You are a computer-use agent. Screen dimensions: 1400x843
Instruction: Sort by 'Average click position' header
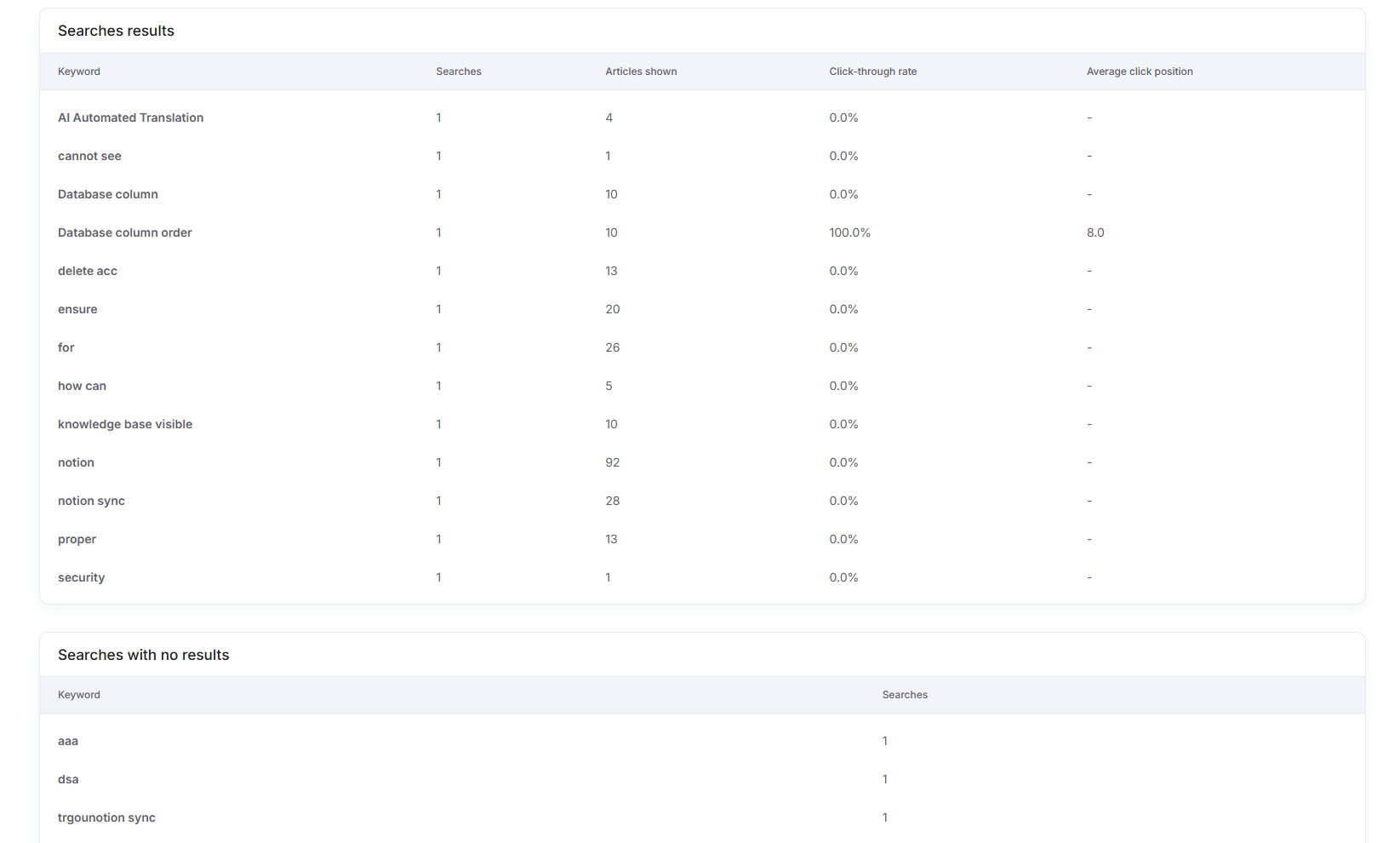[x=1139, y=72]
